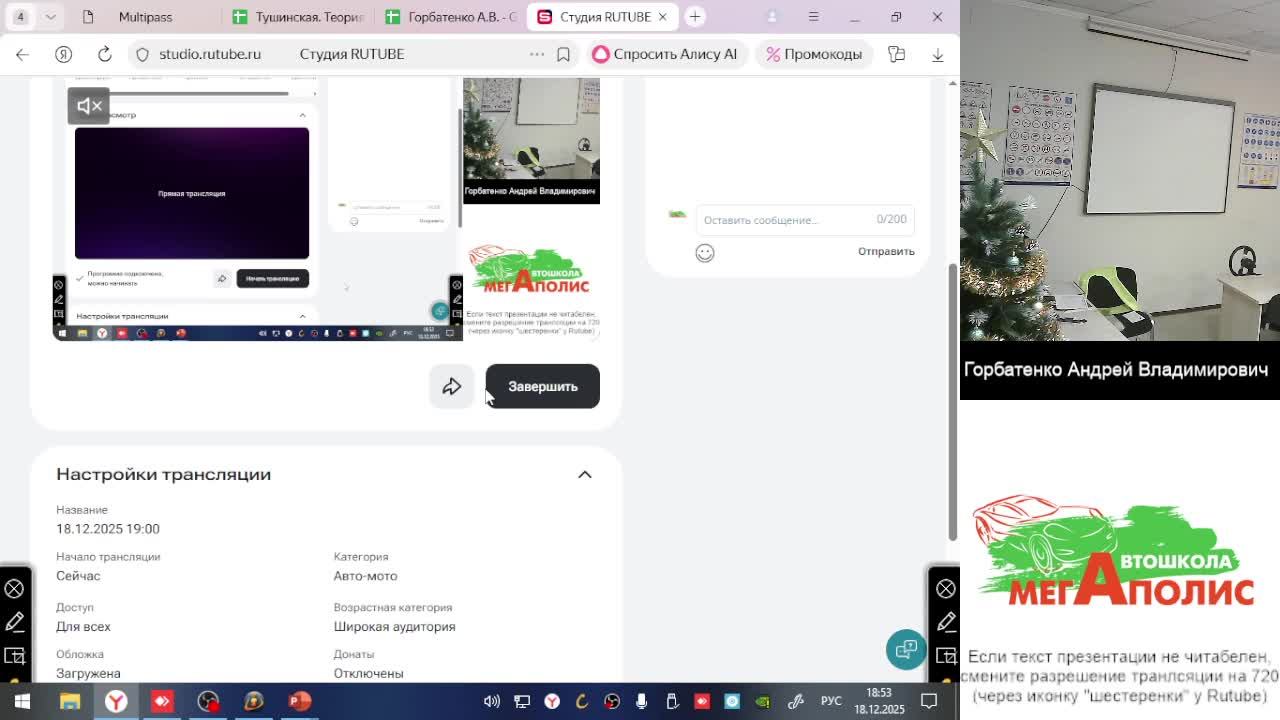The height and width of the screenshot is (720, 1280).
Task: Reload the RUTUBE Studio page
Action: coord(105,54)
